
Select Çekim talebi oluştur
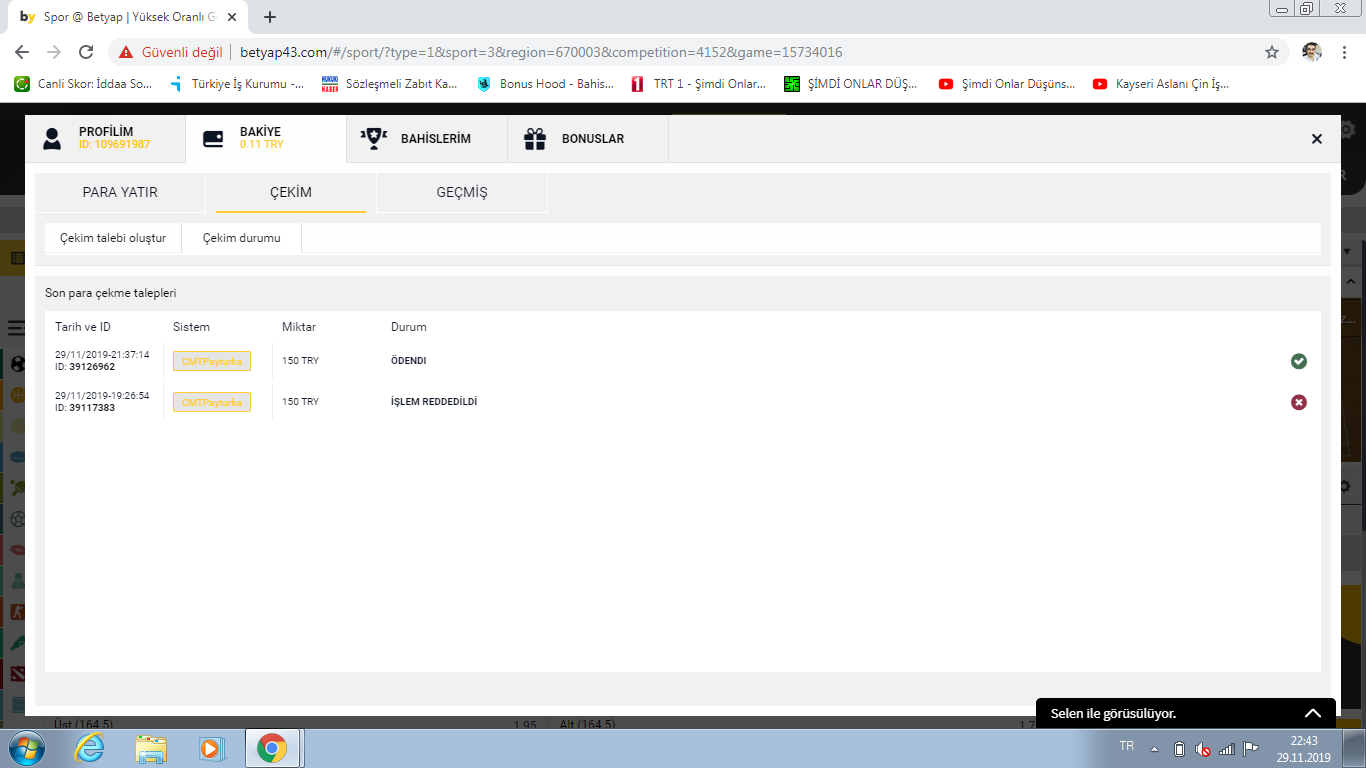tap(113, 238)
